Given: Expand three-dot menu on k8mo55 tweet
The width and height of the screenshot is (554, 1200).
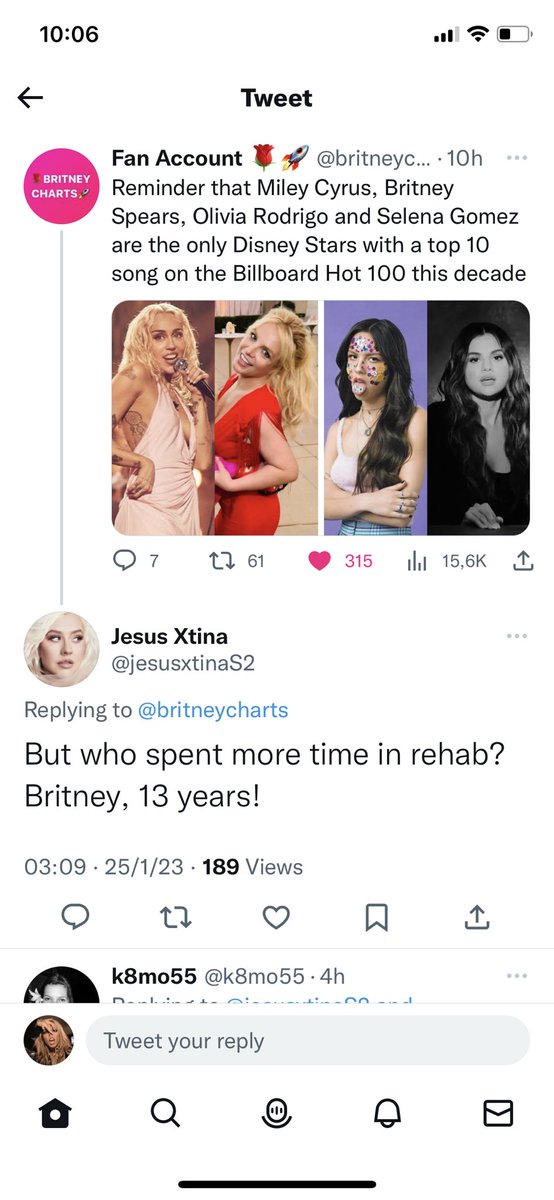Looking at the screenshot, I should (517, 975).
